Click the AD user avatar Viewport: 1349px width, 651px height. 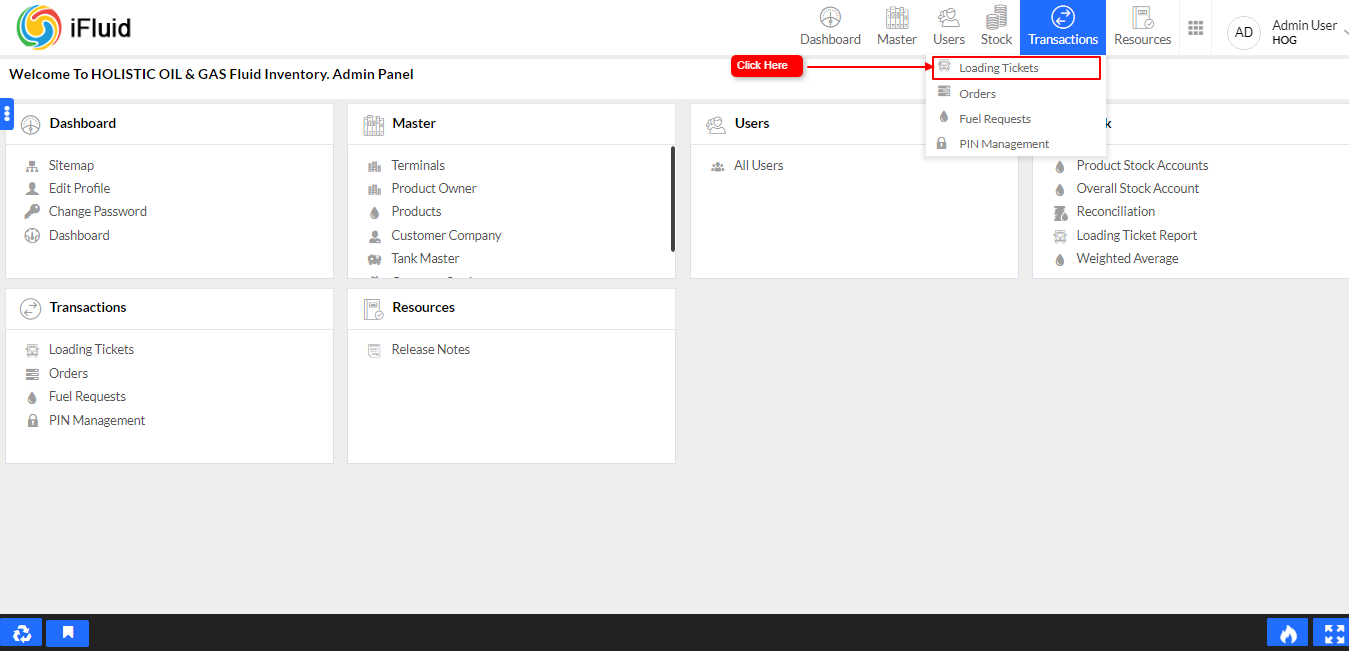[1244, 33]
